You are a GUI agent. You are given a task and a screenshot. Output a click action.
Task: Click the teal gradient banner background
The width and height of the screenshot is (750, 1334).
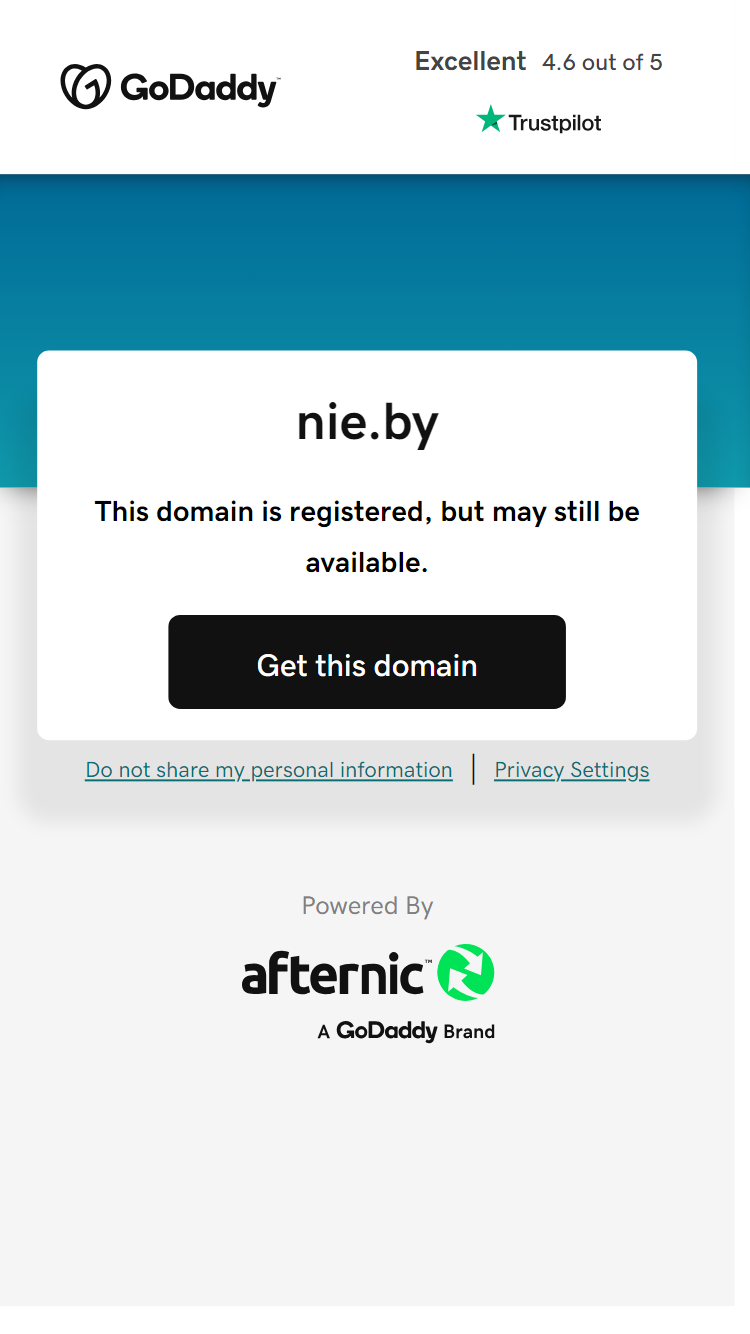pyautogui.click(x=375, y=260)
